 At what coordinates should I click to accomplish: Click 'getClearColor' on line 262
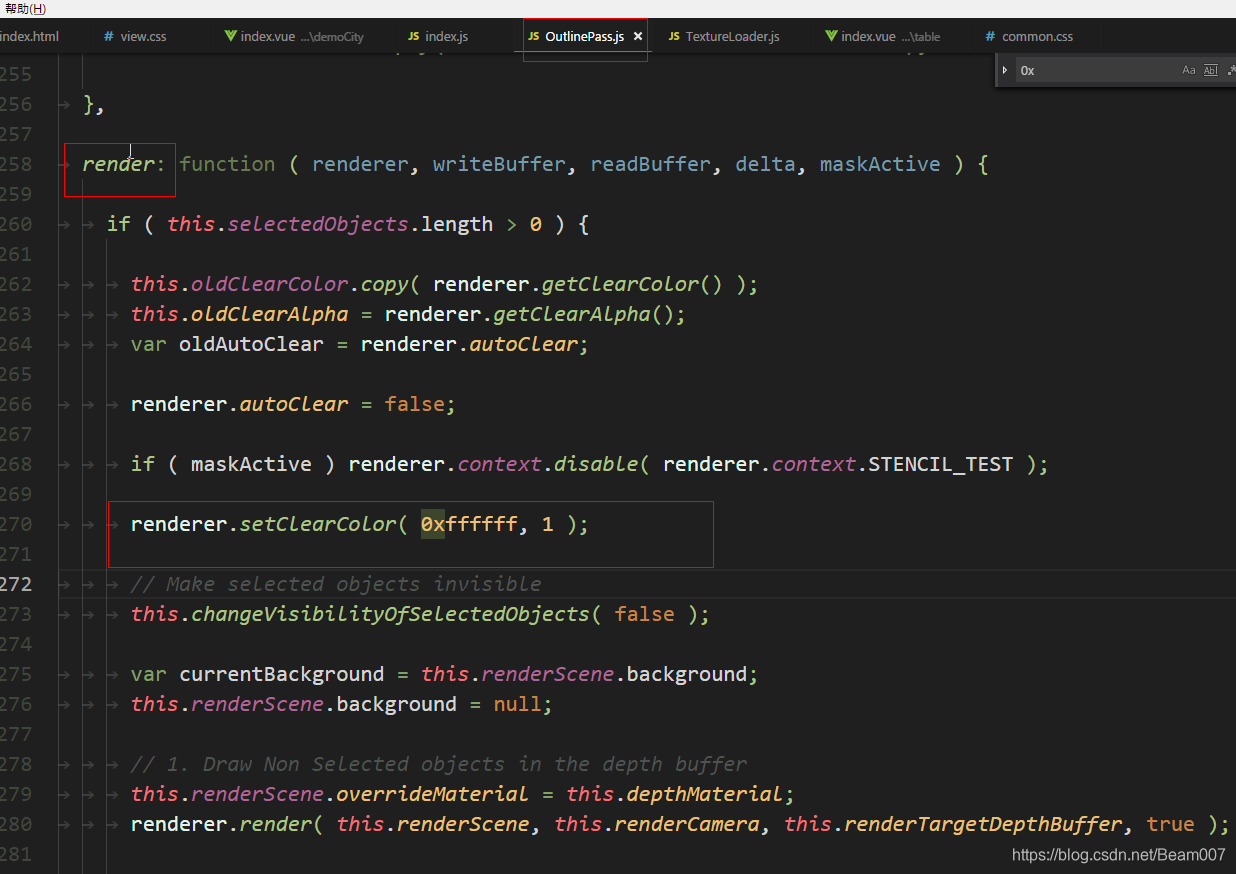[620, 284]
